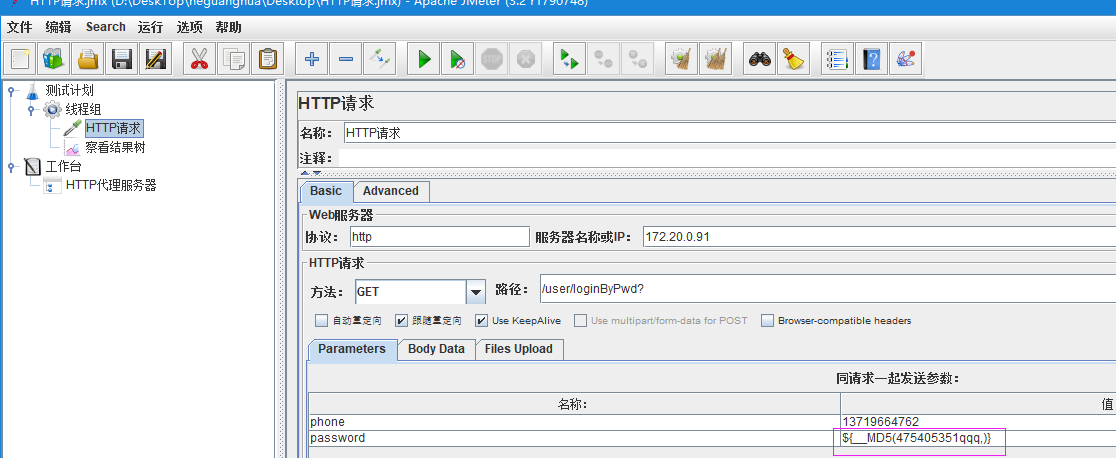This screenshot has height=458, width=1116.
Task: Open search with binoculars icon
Action: tap(759, 58)
